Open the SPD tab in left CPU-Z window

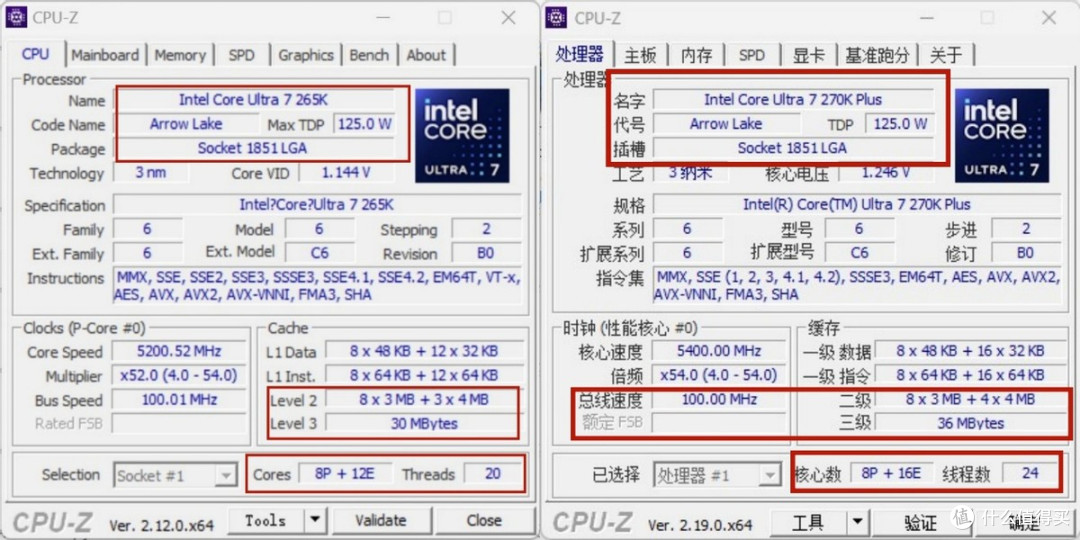click(241, 55)
